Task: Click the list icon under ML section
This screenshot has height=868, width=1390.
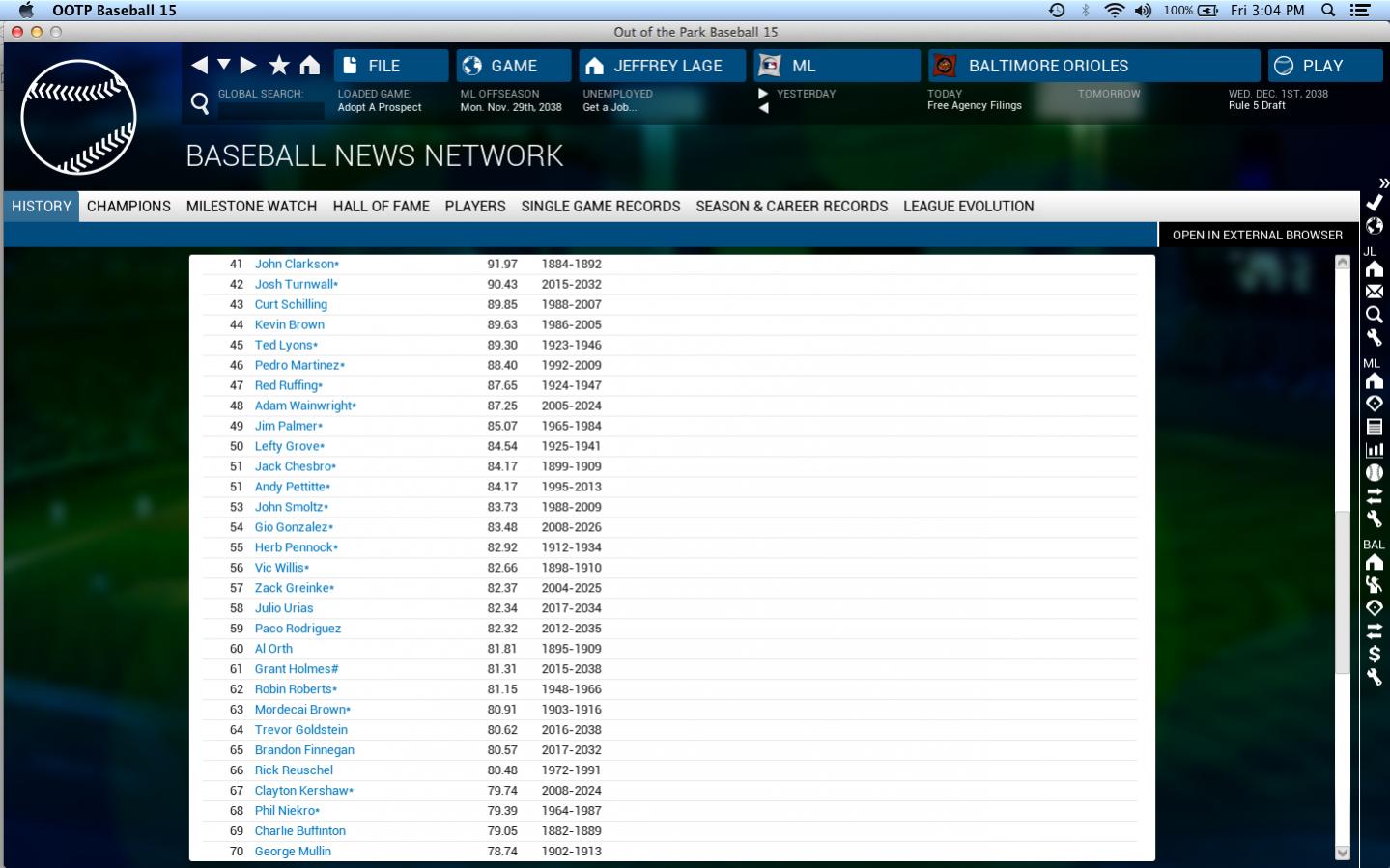Action: [x=1375, y=427]
